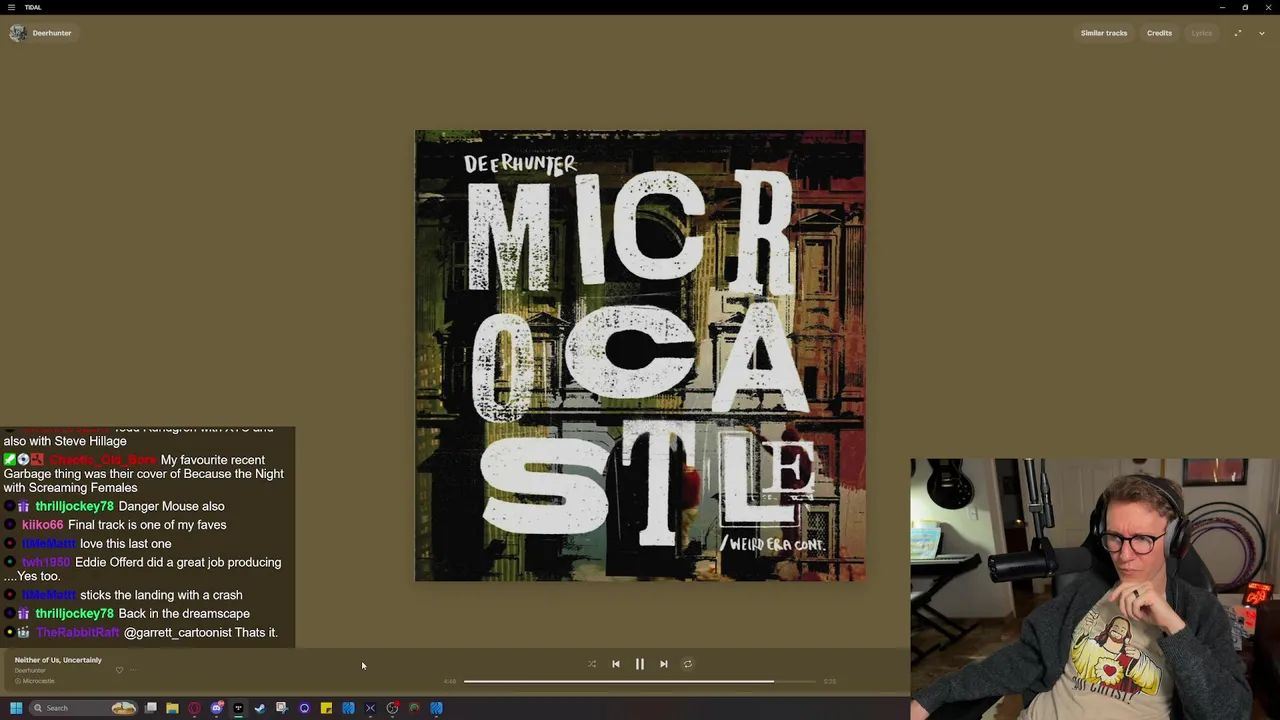Image resolution: width=1280 pixels, height=720 pixels.
Task: Open Task View in taskbar
Action: pos(151,708)
